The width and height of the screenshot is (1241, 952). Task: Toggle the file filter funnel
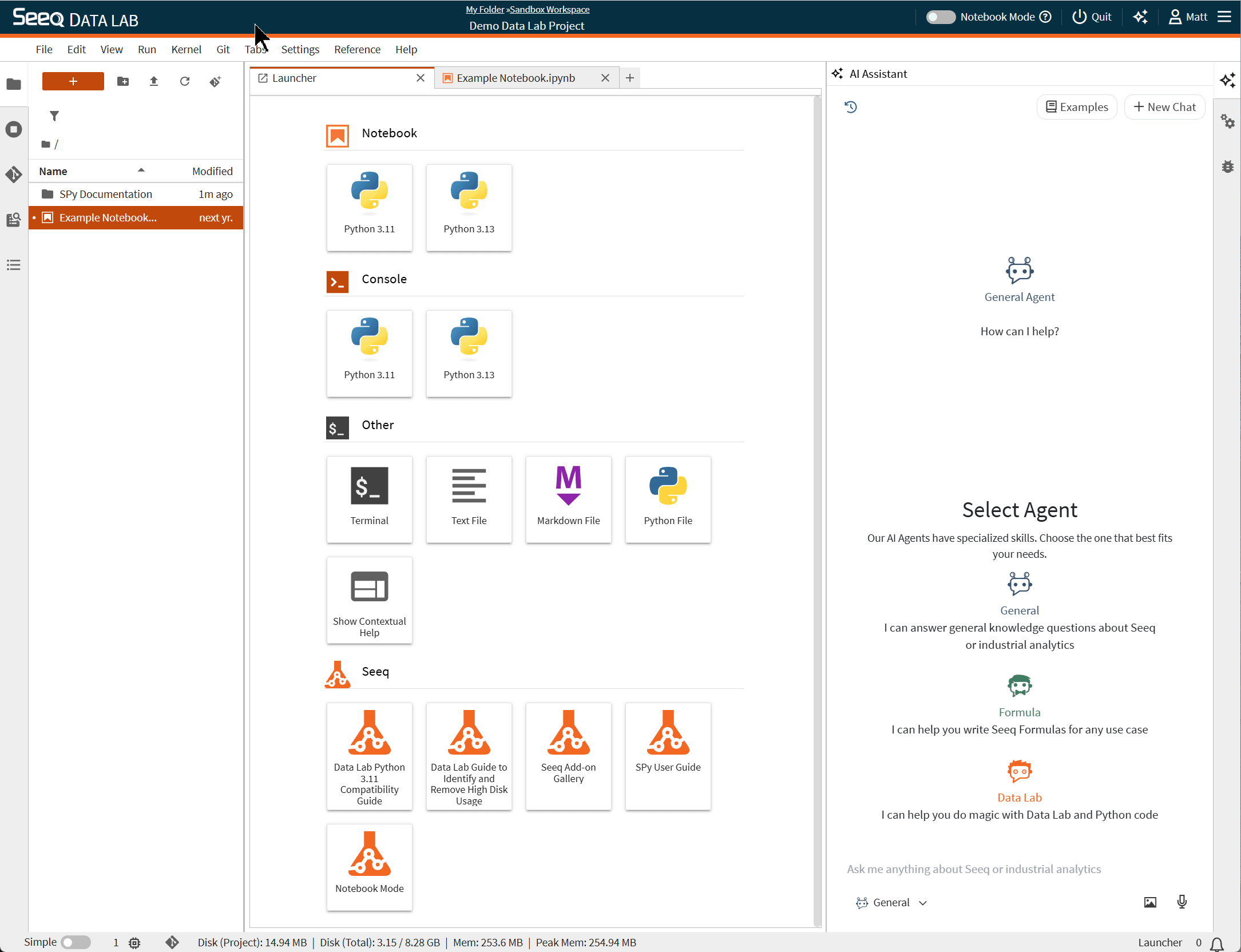(x=54, y=116)
